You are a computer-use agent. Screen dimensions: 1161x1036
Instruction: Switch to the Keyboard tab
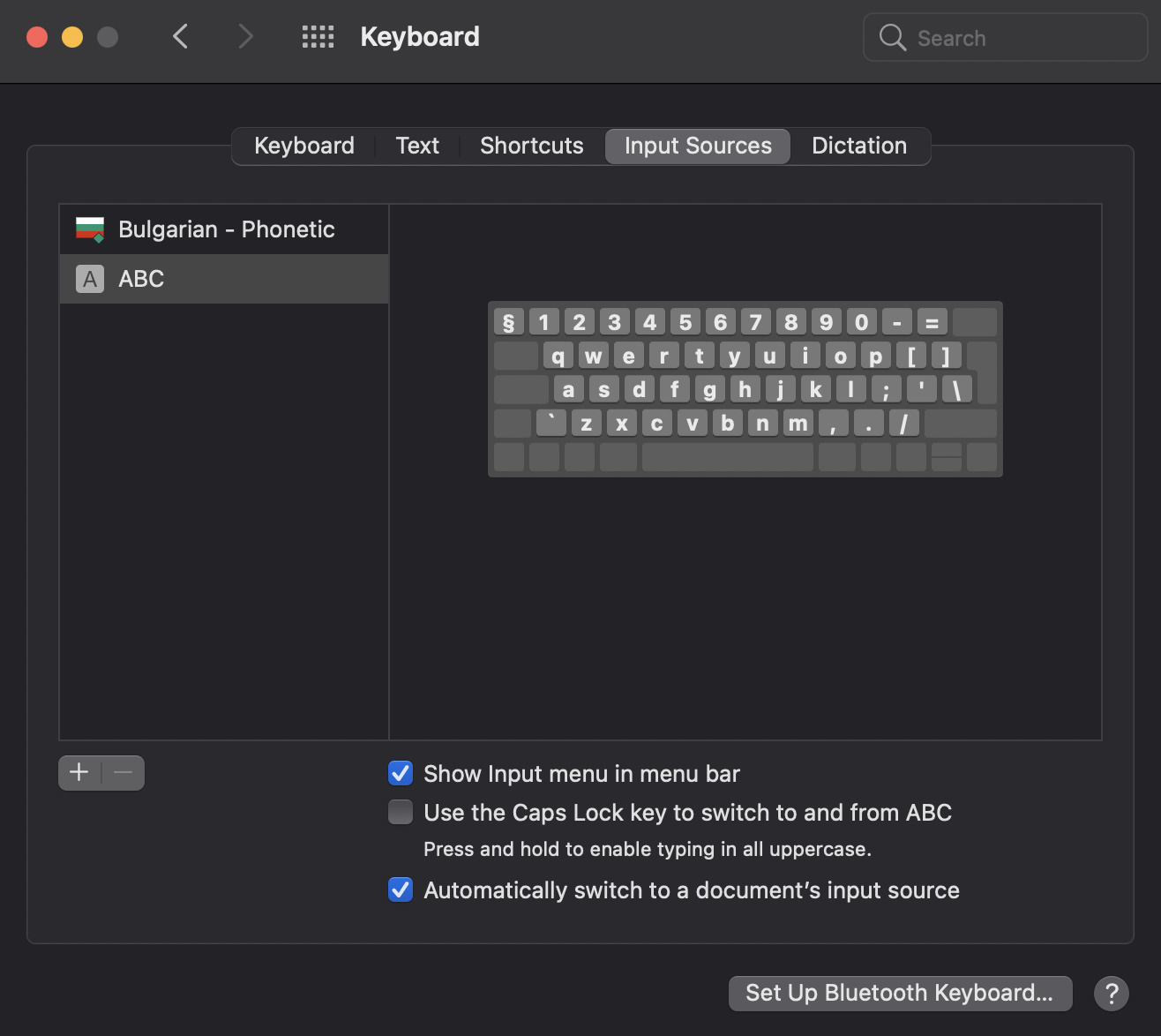pos(304,146)
